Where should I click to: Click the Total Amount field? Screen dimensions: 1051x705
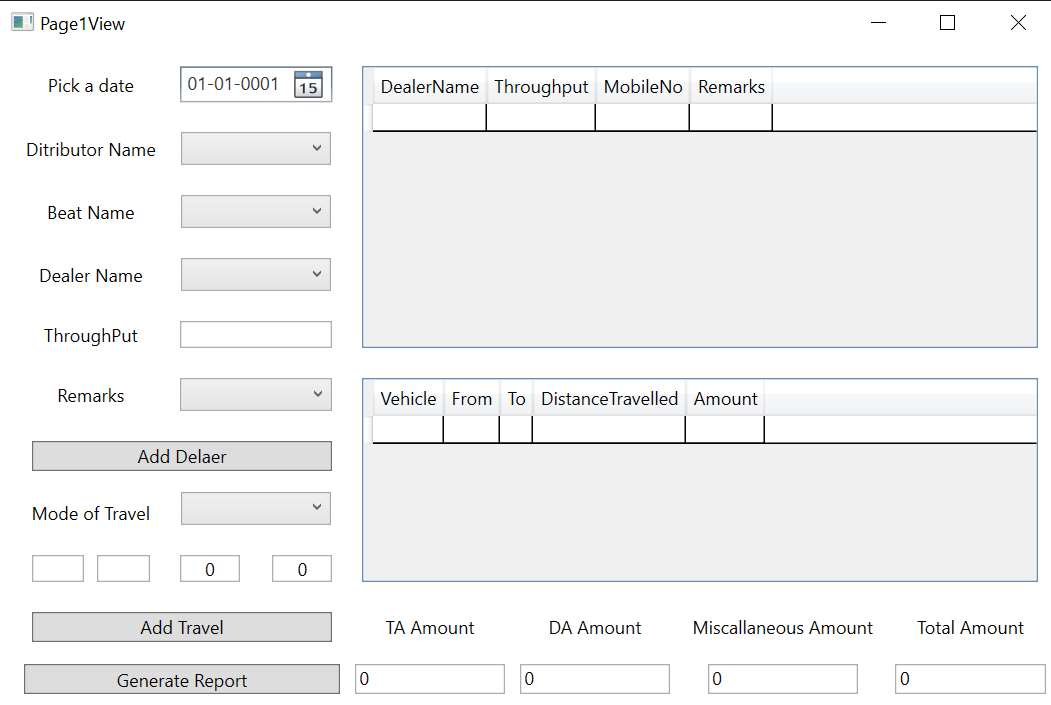pyautogui.click(x=969, y=678)
